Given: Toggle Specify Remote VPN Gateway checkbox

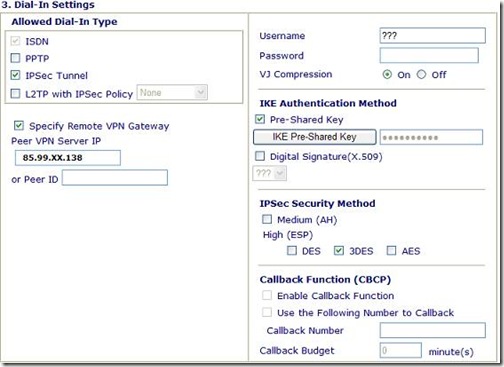Looking at the screenshot, I should [19, 126].
